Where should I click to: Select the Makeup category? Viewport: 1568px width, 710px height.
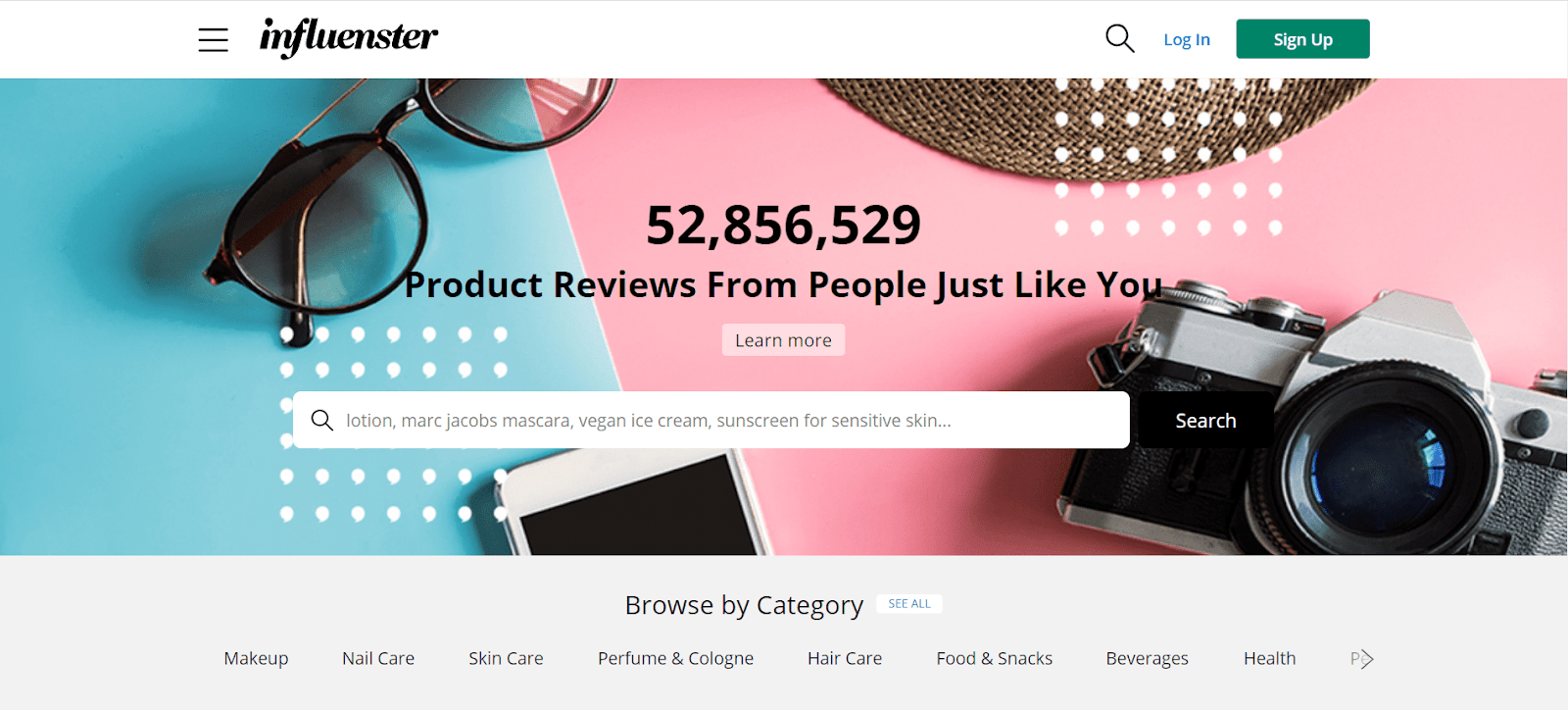pos(256,659)
